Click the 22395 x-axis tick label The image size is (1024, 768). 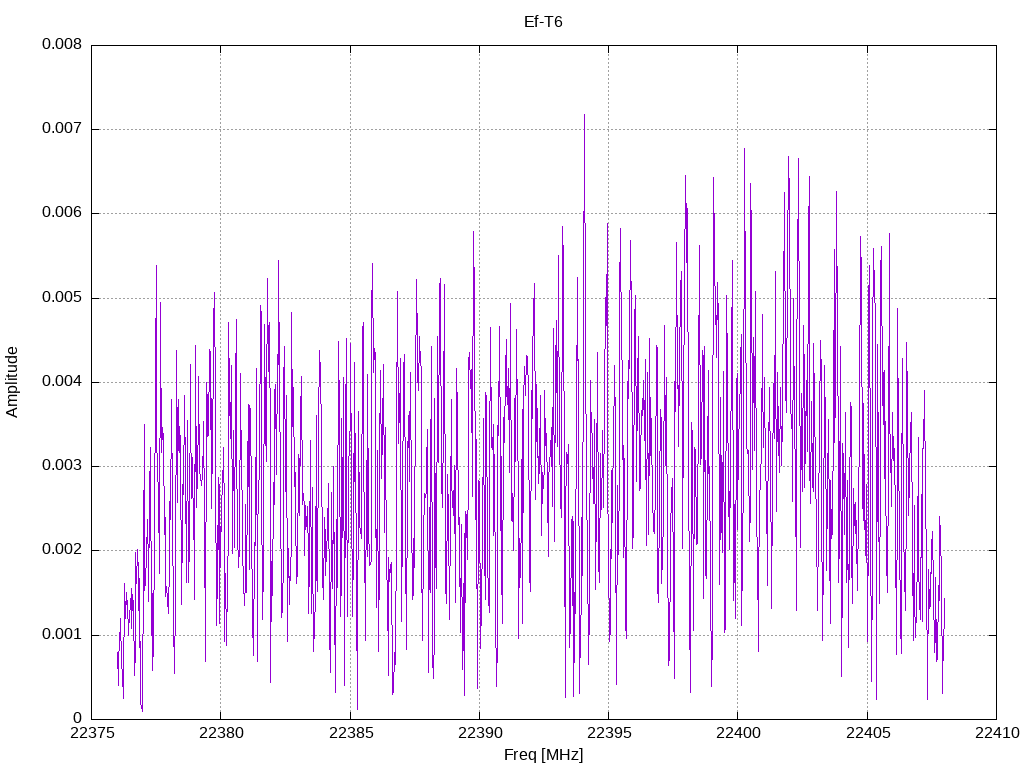pyautogui.click(x=609, y=733)
